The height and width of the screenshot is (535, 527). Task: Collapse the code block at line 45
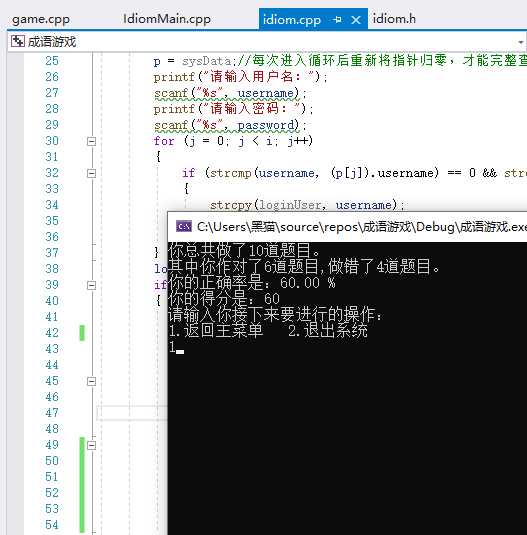91,381
